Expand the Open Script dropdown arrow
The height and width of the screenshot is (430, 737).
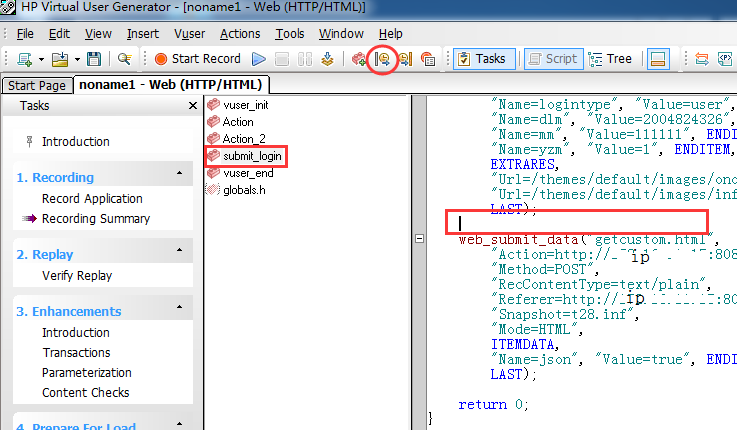[x=78, y=59]
